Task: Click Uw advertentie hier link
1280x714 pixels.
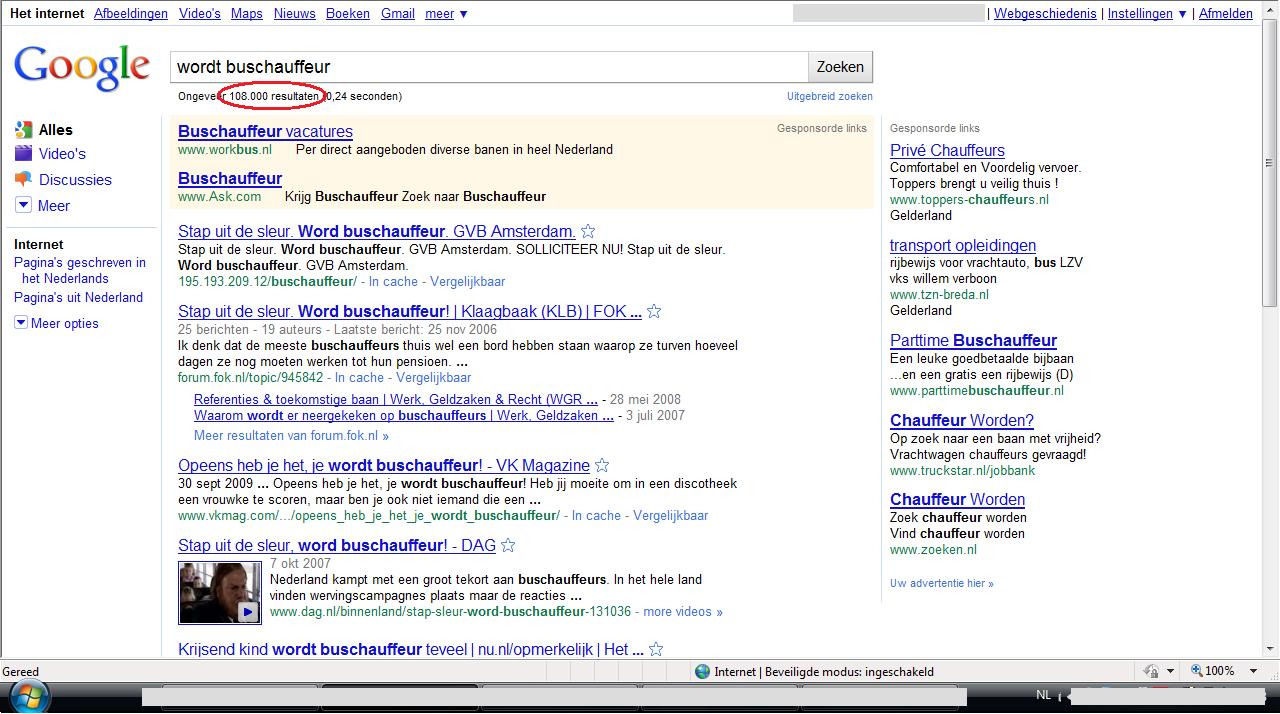Action: click(x=942, y=583)
